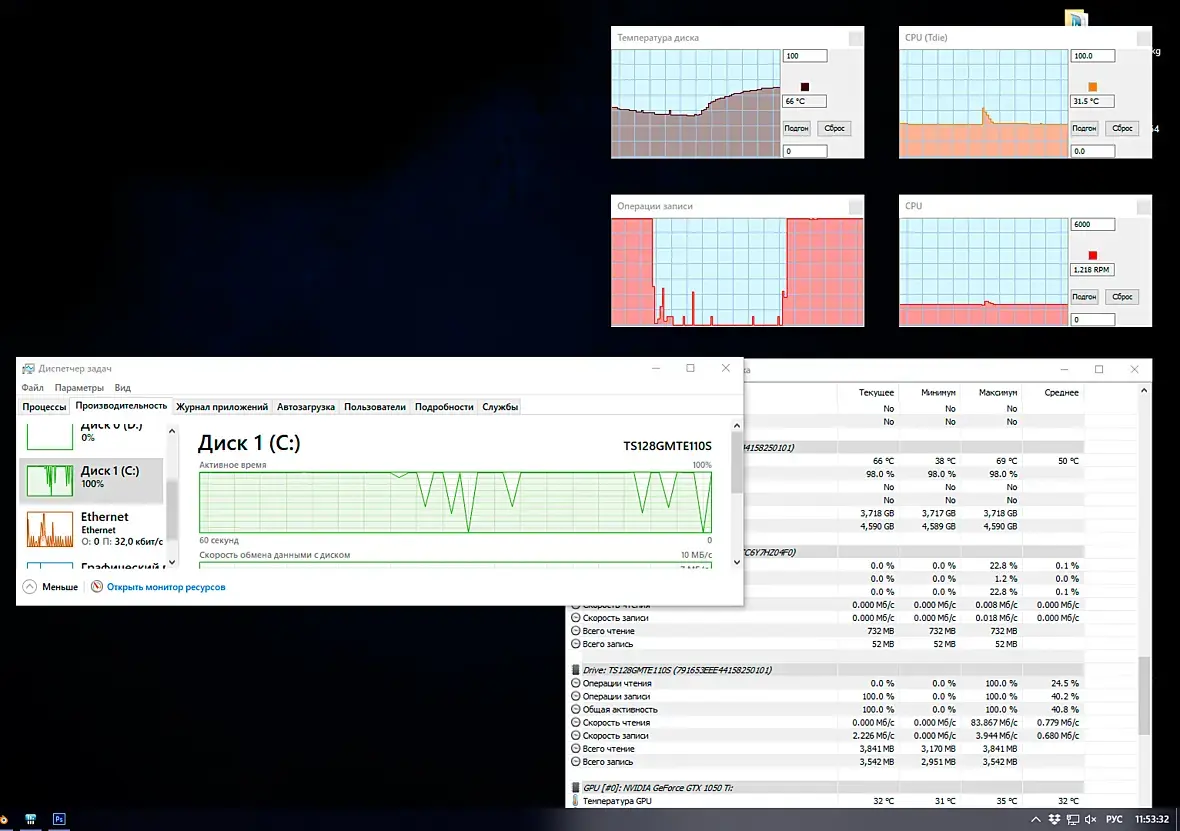Screen dimensions: 1180x831
Task: Click clock icon of Всего запись 3,542 MB row
Action: (x=576, y=762)
